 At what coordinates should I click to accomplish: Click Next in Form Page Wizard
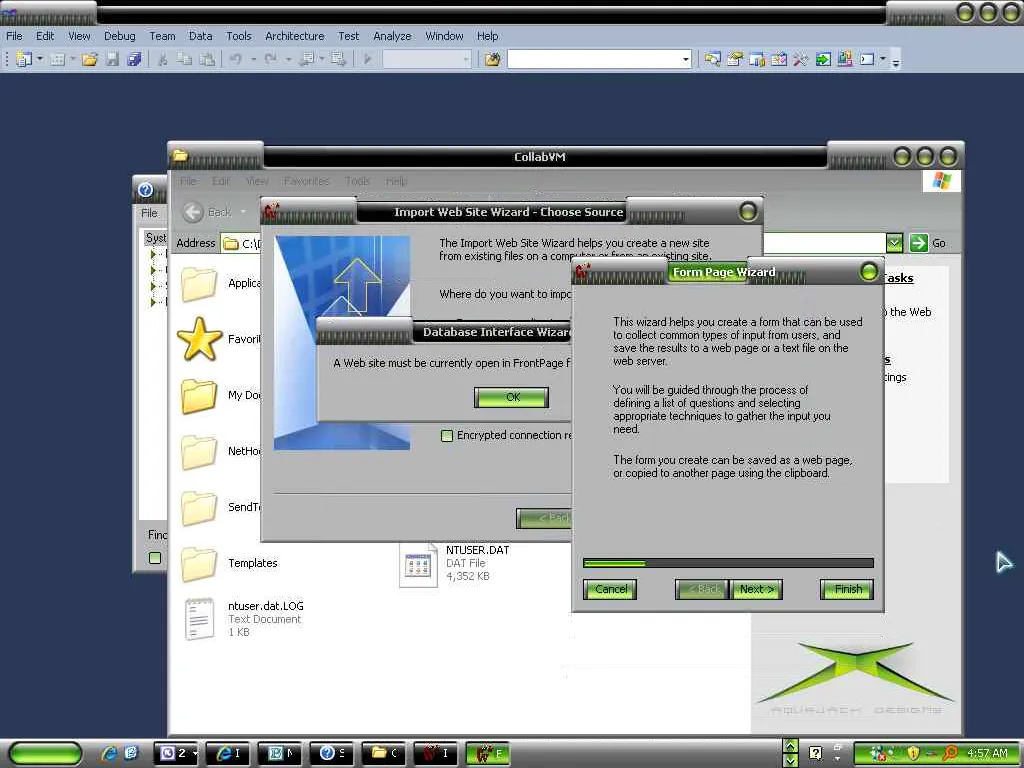pyautogui.click(x=756, y=589)
